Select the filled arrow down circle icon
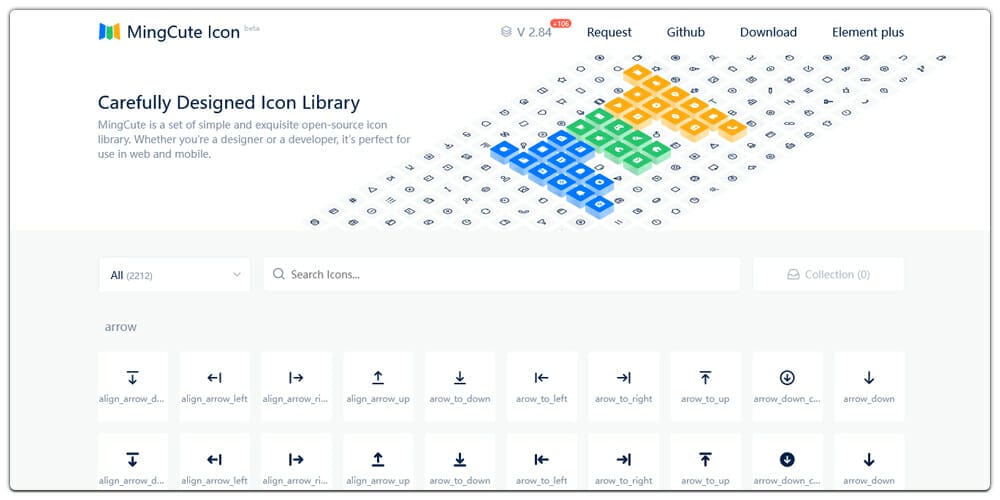The height and width of the screenshot is (500, 1000). click(787, 460)
